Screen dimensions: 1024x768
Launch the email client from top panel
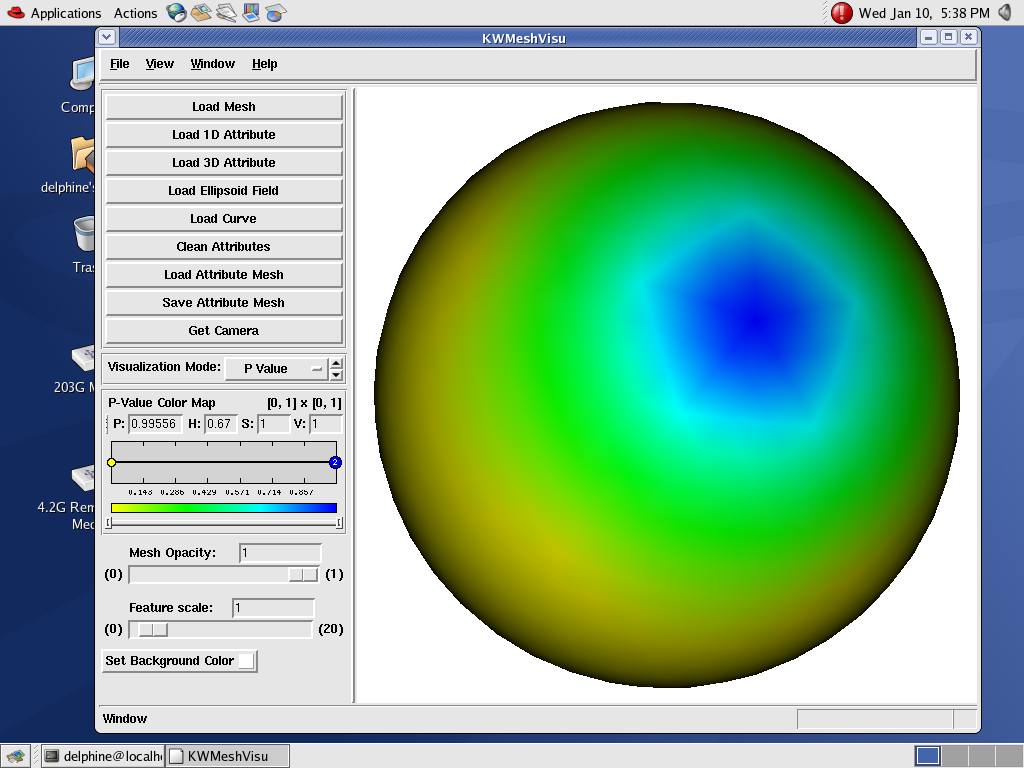(201, 13)
